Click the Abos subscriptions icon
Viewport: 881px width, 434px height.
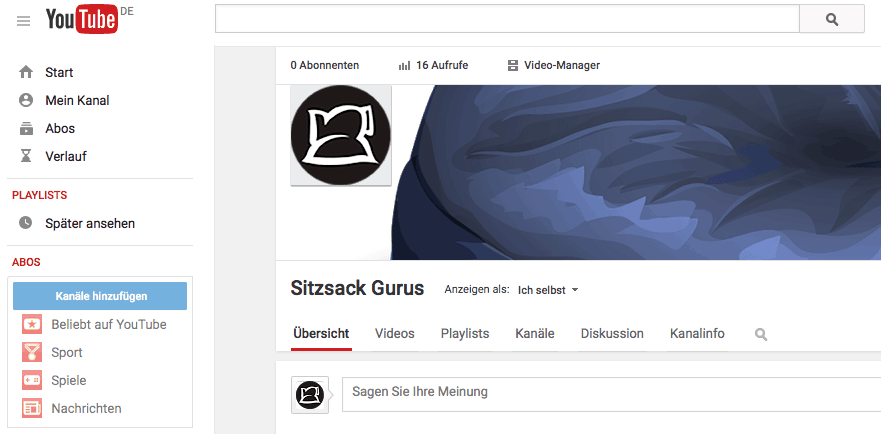point(26,128)
